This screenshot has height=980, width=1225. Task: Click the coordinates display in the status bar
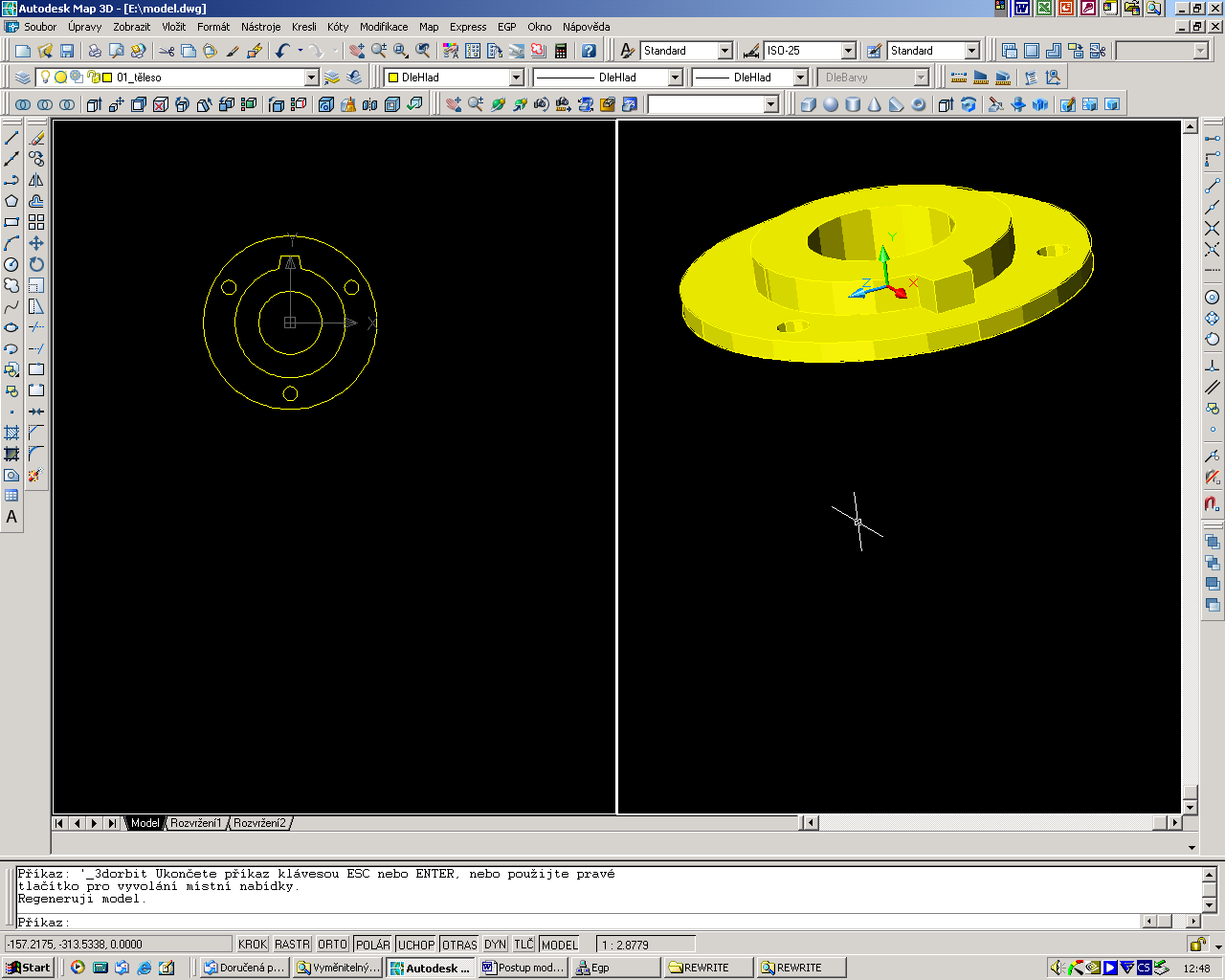pos(118,945)
